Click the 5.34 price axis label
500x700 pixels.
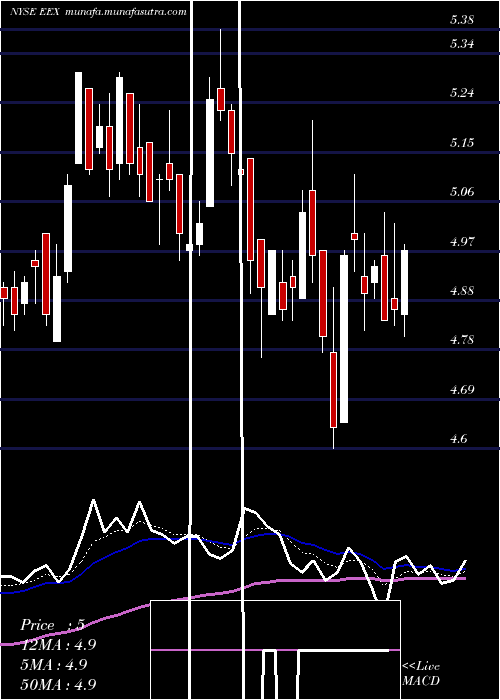(462, 44)
